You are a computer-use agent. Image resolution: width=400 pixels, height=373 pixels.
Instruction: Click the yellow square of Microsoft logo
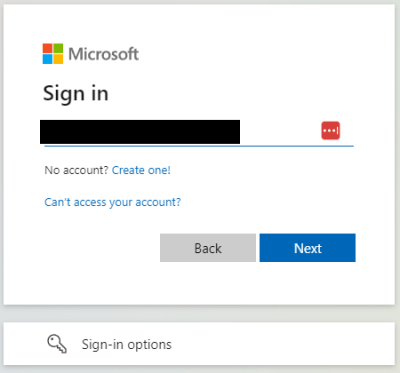point(58,59)
